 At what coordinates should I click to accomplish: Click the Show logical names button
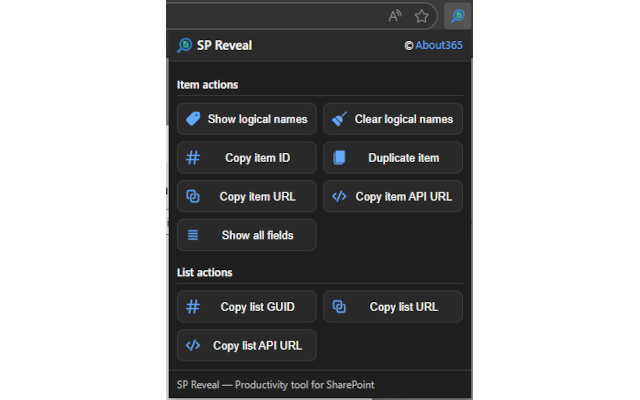coord(247,119)
